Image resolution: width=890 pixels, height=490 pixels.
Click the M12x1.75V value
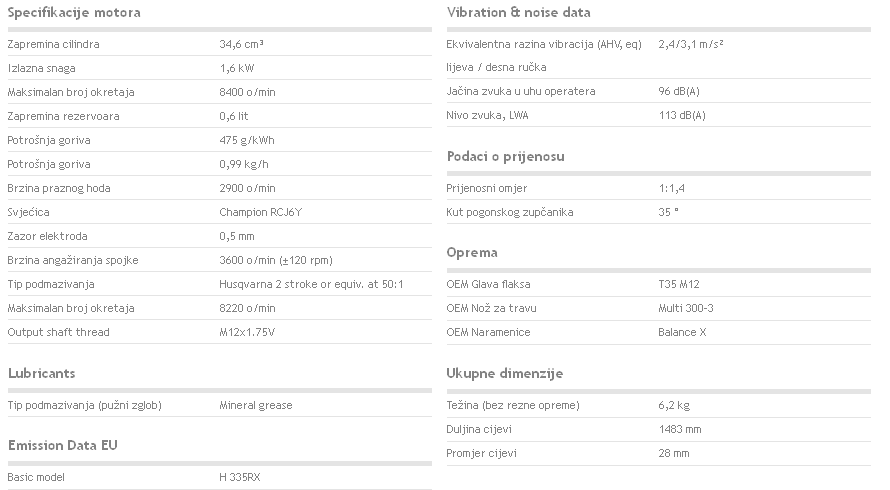pos(247,332)
